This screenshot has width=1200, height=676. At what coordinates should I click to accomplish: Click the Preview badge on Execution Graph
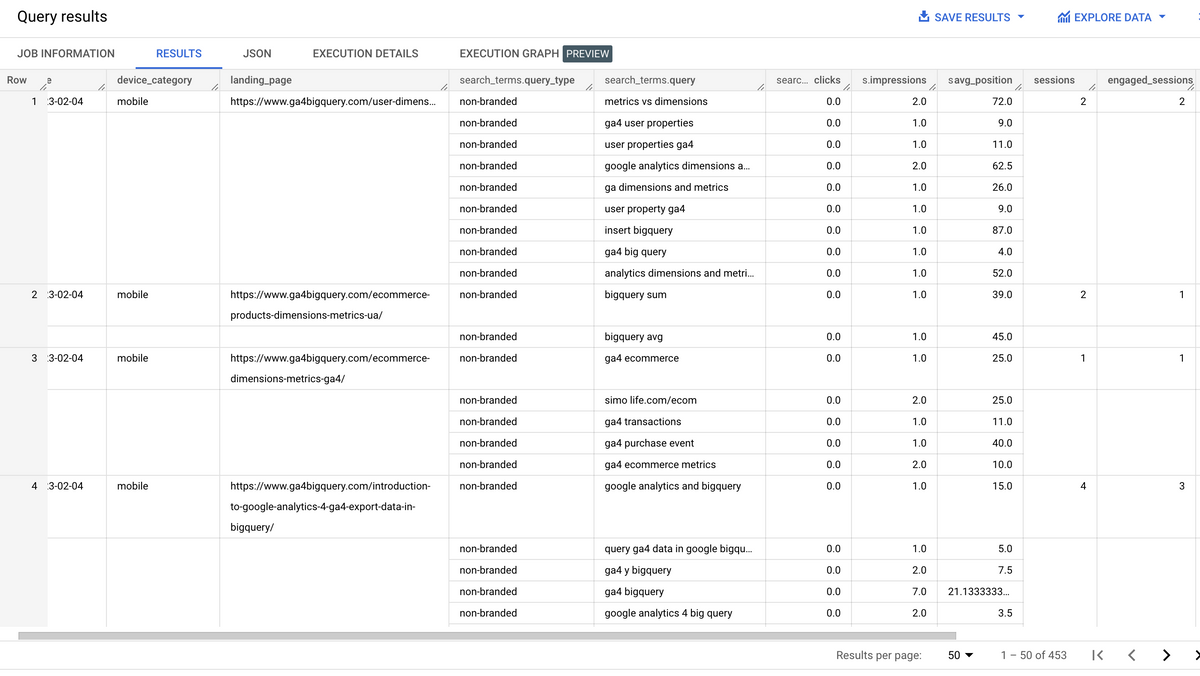(x=587, y=53)
